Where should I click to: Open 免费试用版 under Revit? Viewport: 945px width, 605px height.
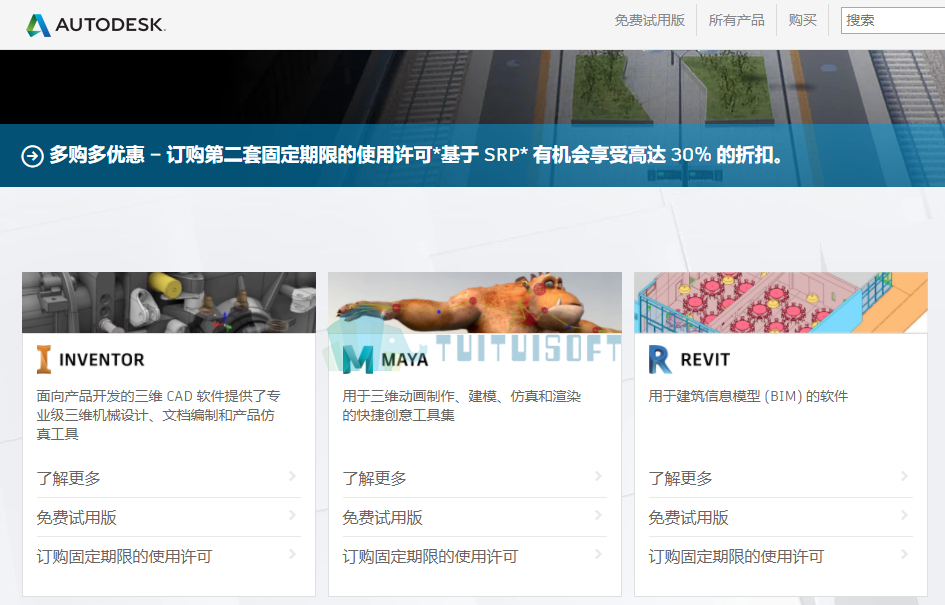[780, 518]
